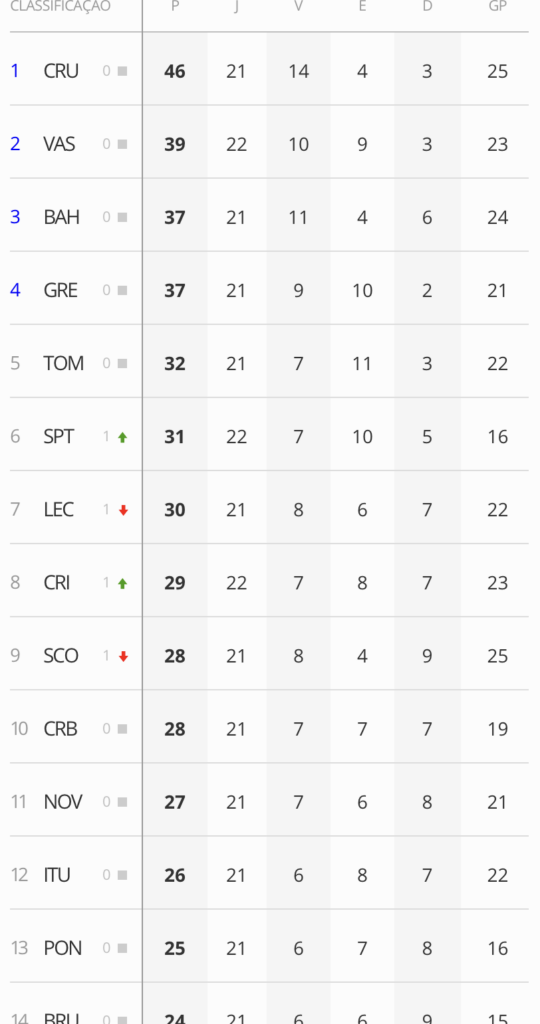Open the PON team entry
The width and height of the screenshot is (540, 1024).
point(63,948)
